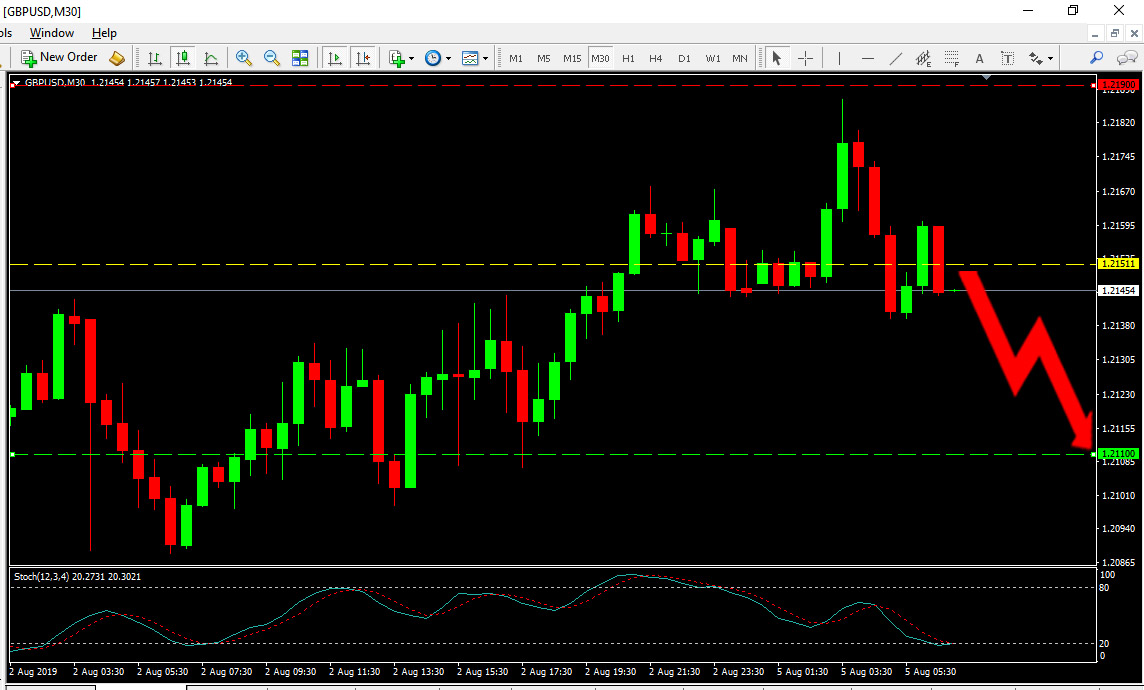Draw a horizontal line with toolbar tool
This screenshot has height=690, width=1144.
click(x=867, y=58)
